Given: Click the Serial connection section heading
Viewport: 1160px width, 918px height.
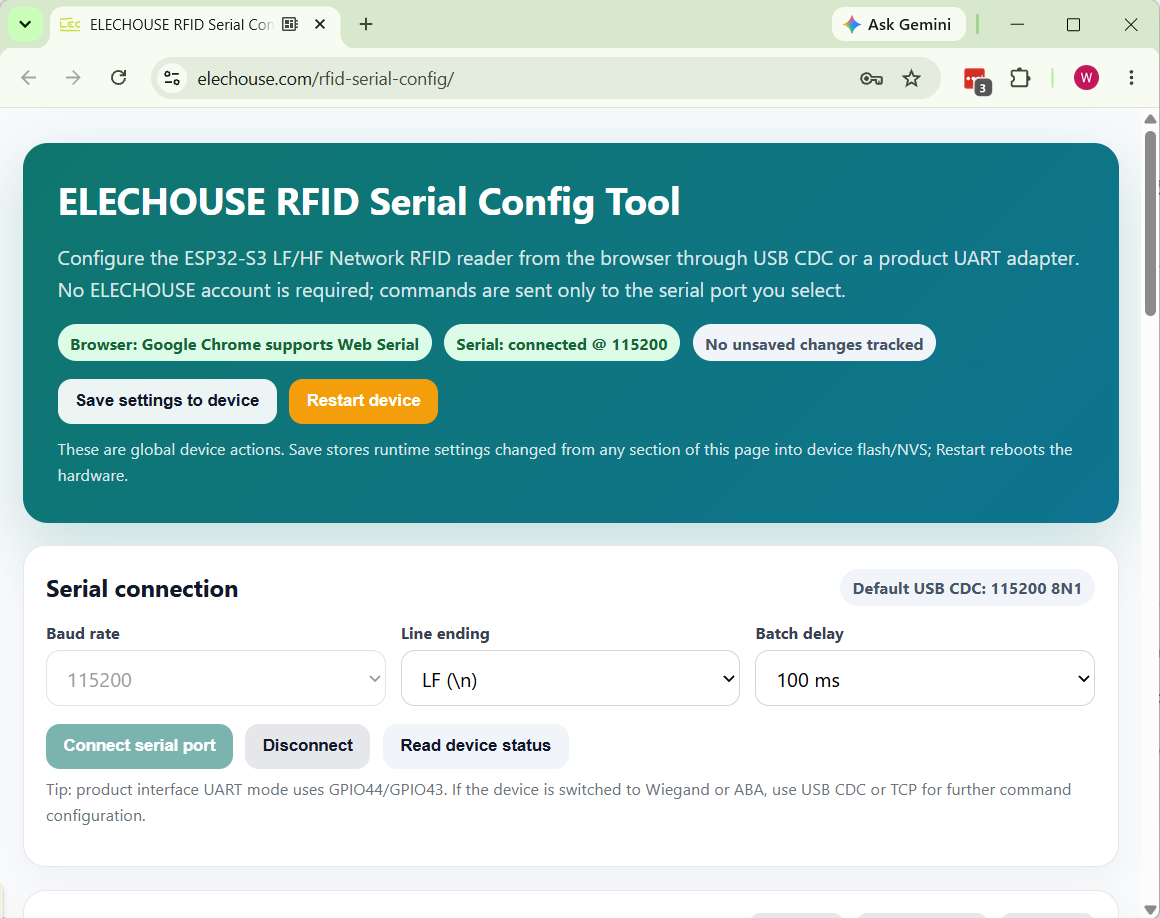Looking at the screenshot, I should pos(142,589).
